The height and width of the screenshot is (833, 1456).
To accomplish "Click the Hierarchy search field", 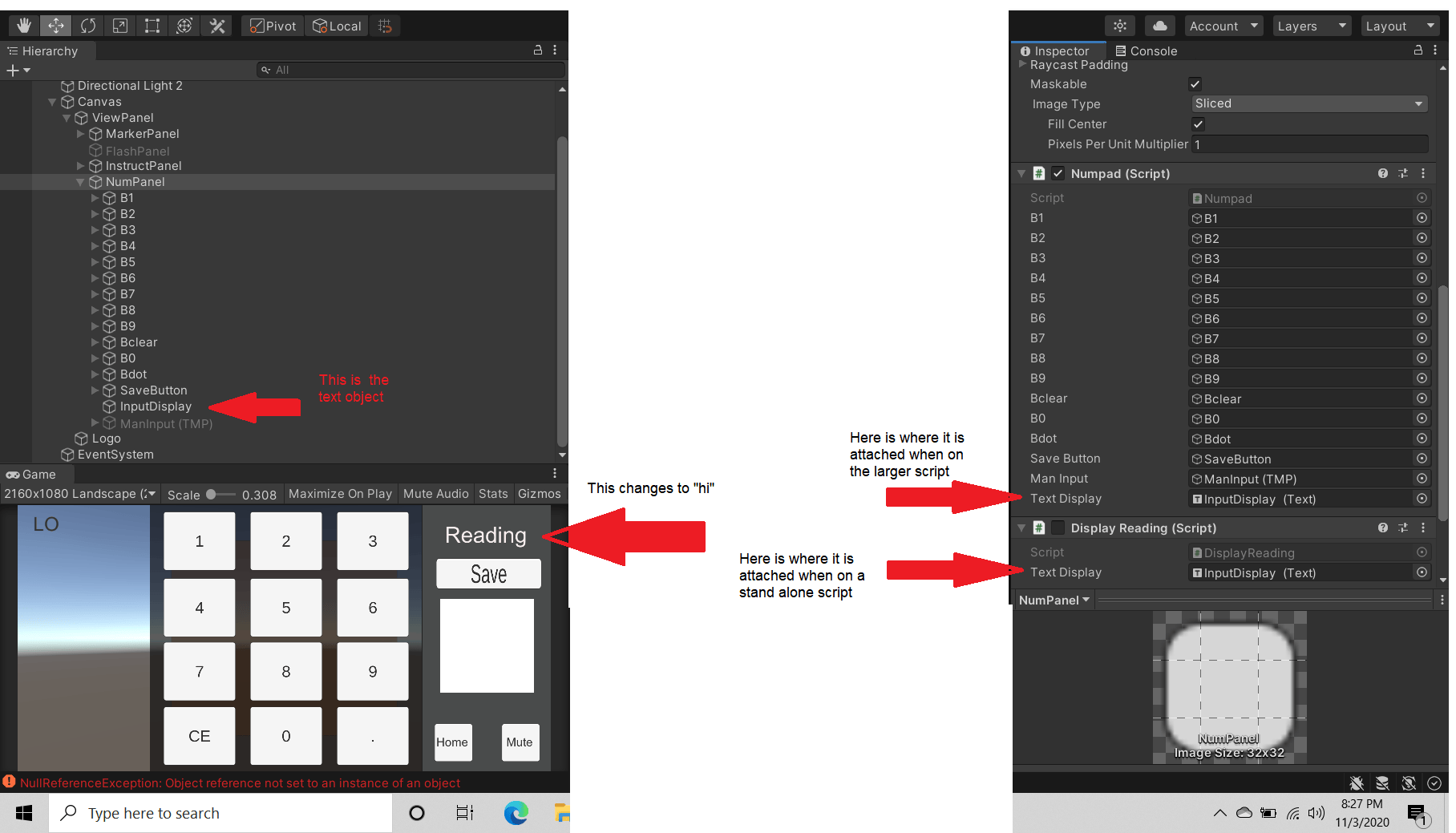I will [x=411, y=70].
